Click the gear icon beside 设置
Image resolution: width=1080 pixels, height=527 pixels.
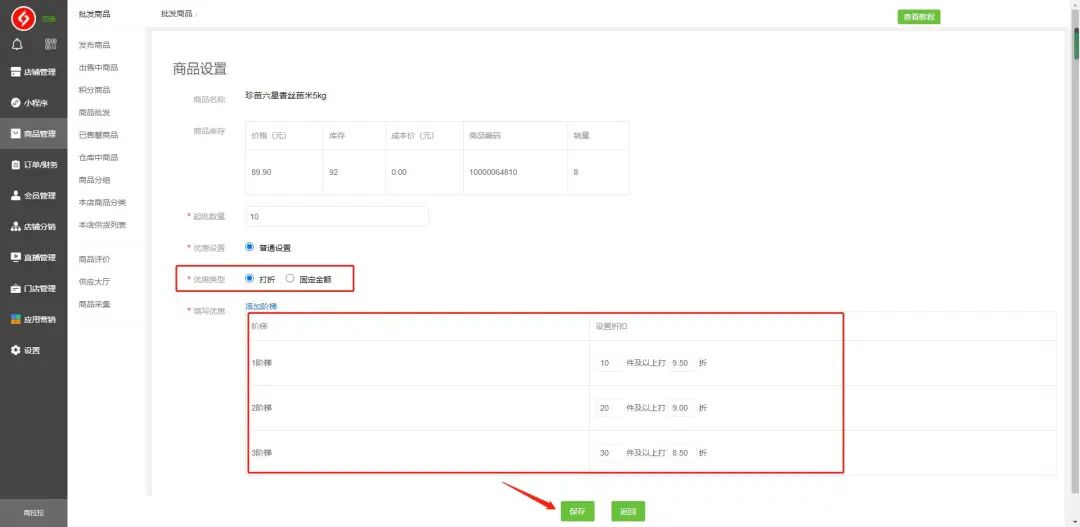click(x=16, y=350)
